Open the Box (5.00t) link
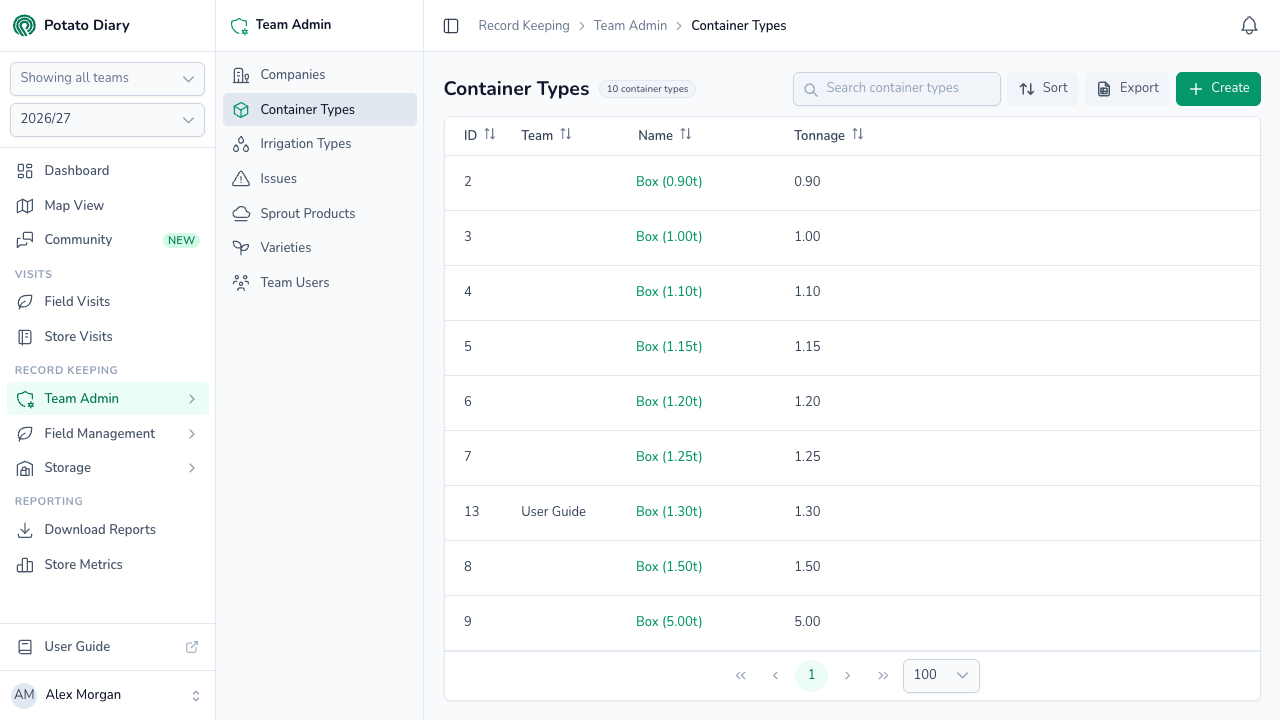This screenshot has height=720, width=1280. (669, 621)
